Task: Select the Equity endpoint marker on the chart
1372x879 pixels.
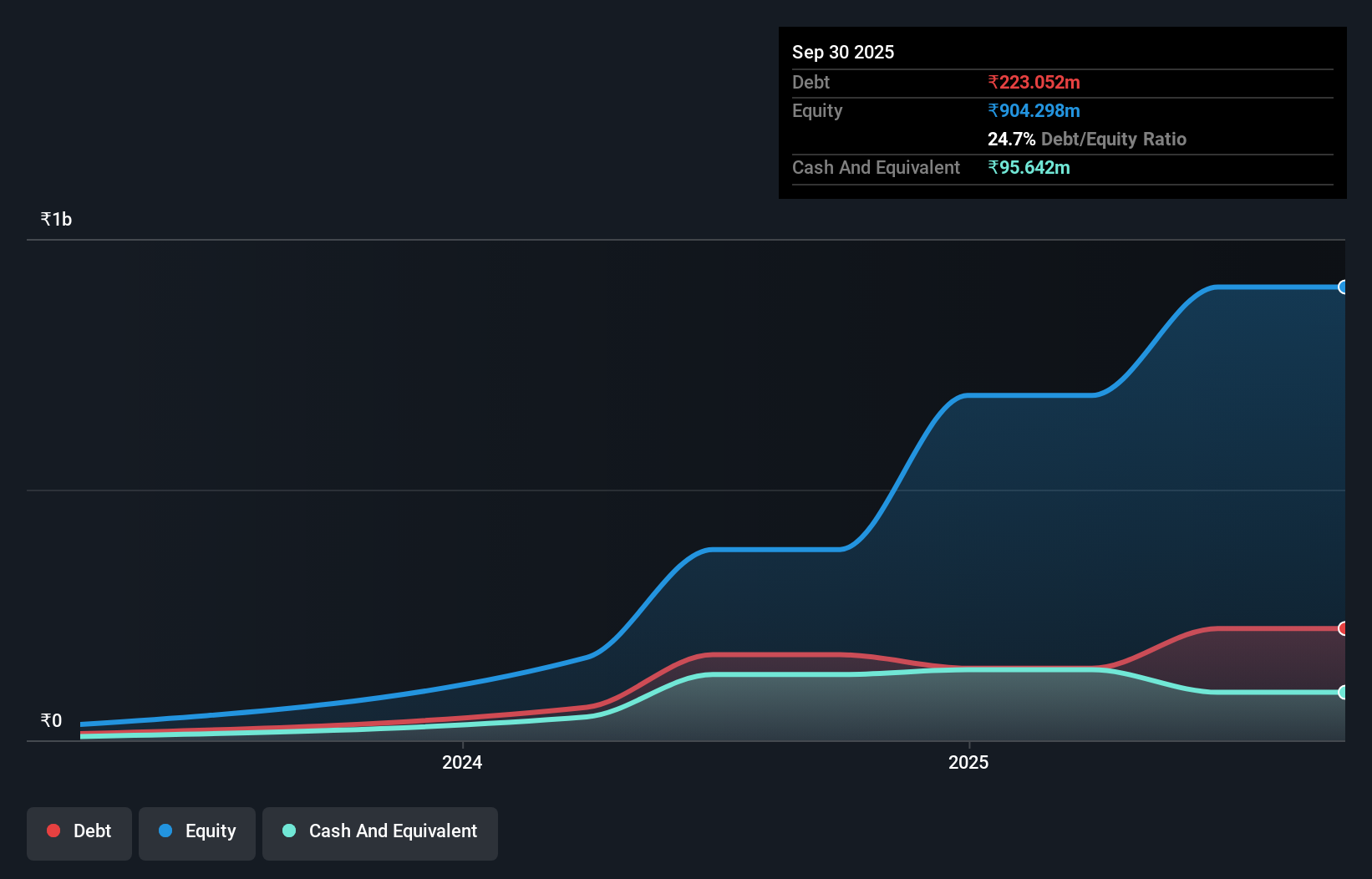Action: pos(1344,287)
